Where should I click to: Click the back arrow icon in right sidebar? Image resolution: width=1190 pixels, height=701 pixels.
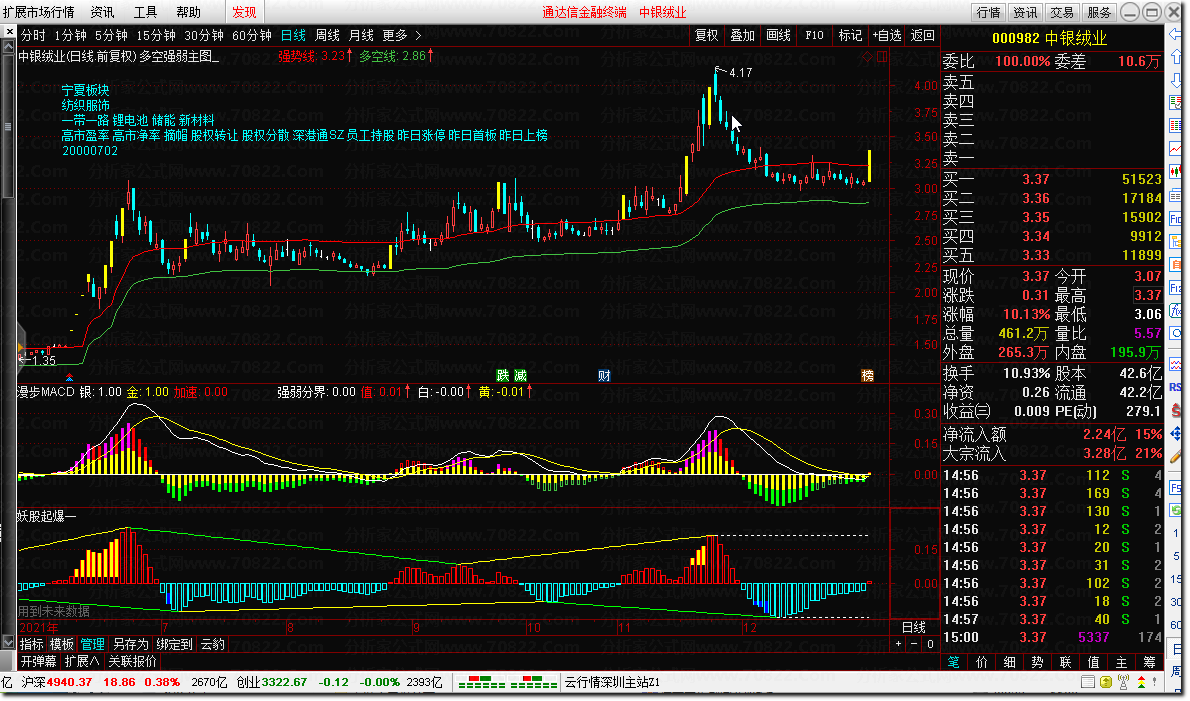1176,34
